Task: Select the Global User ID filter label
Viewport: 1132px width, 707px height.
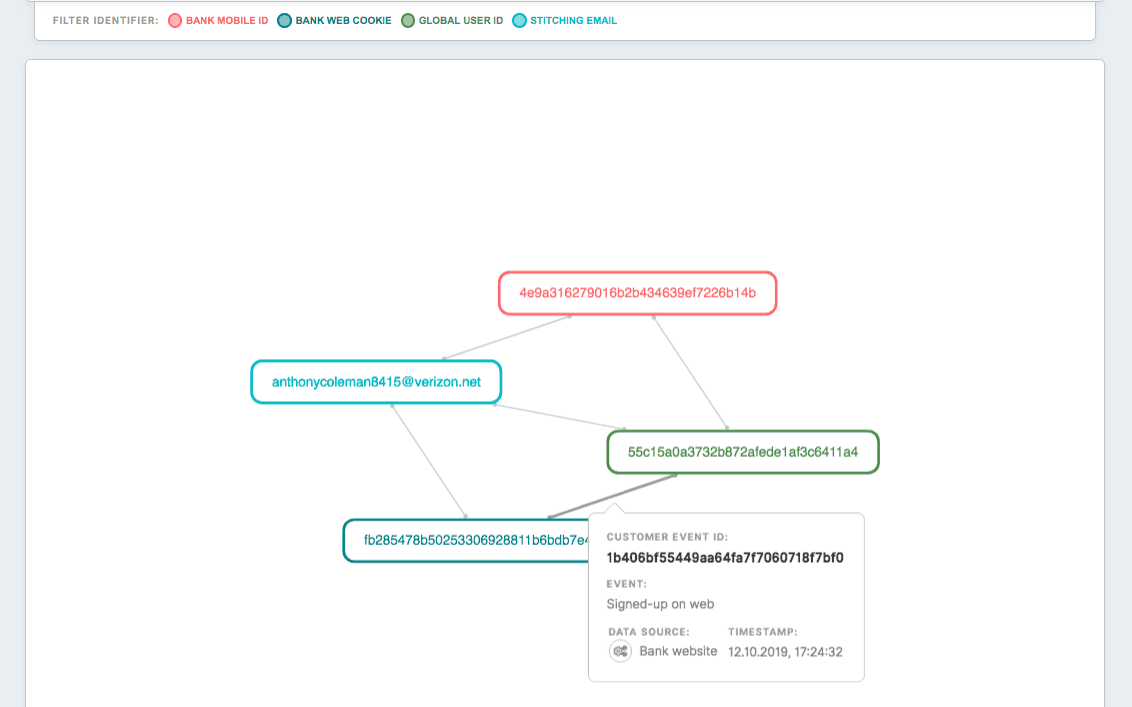Action: tap(460, 20)
